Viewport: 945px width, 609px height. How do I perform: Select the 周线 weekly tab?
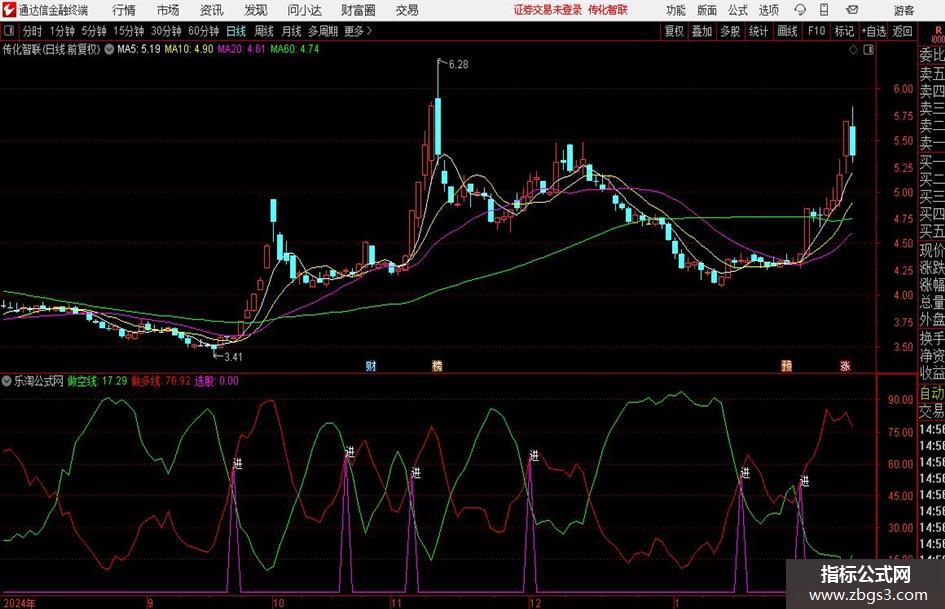pos(264,31)
